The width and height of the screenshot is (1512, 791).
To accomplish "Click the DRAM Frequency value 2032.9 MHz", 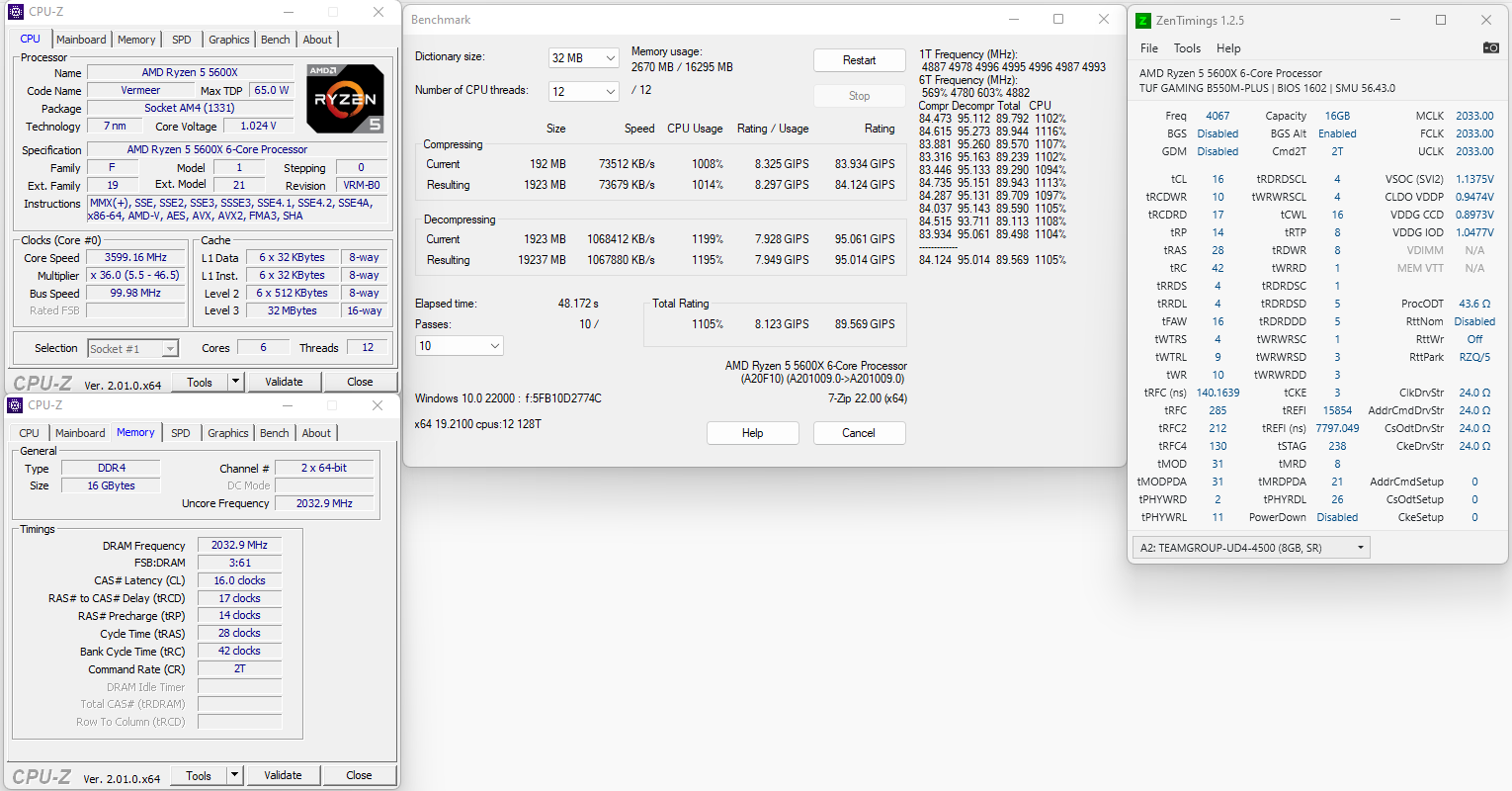I will click(239, 545).
